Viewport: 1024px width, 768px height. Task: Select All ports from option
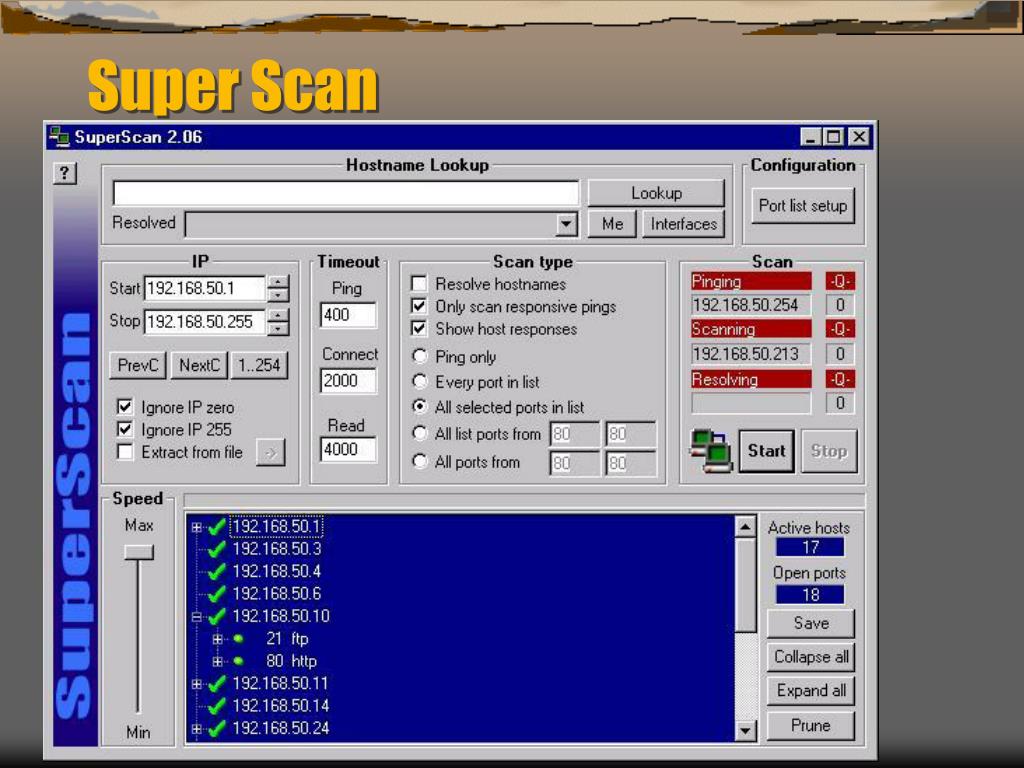click(420, 462)
